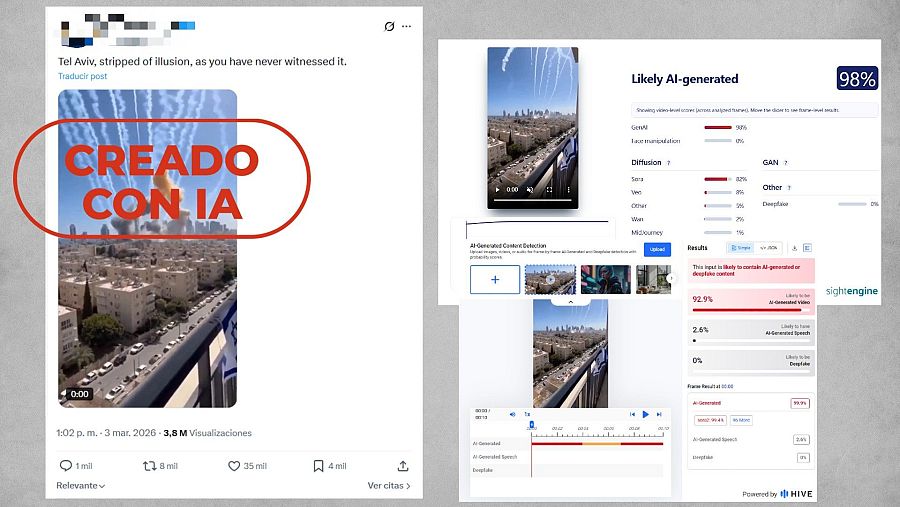
Task: Skip to next frame in the Hive player
Action: pos(659,414)
